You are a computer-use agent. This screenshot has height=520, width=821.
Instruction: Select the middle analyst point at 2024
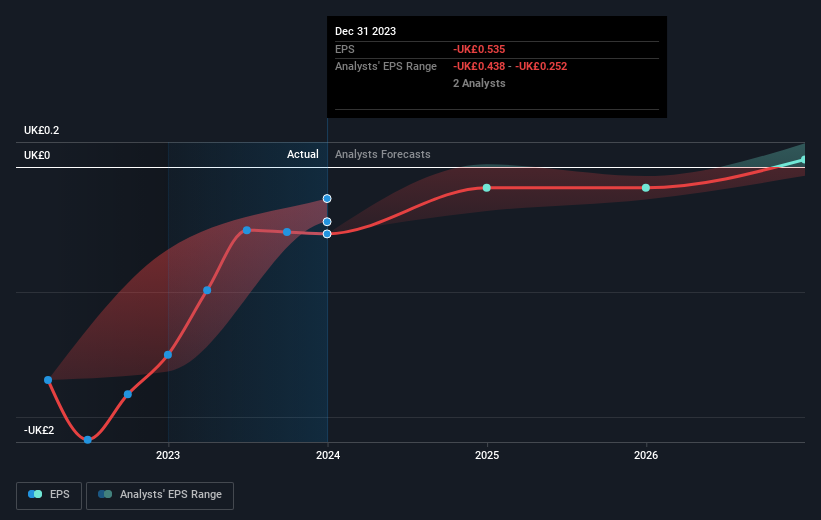click(327, 222)
